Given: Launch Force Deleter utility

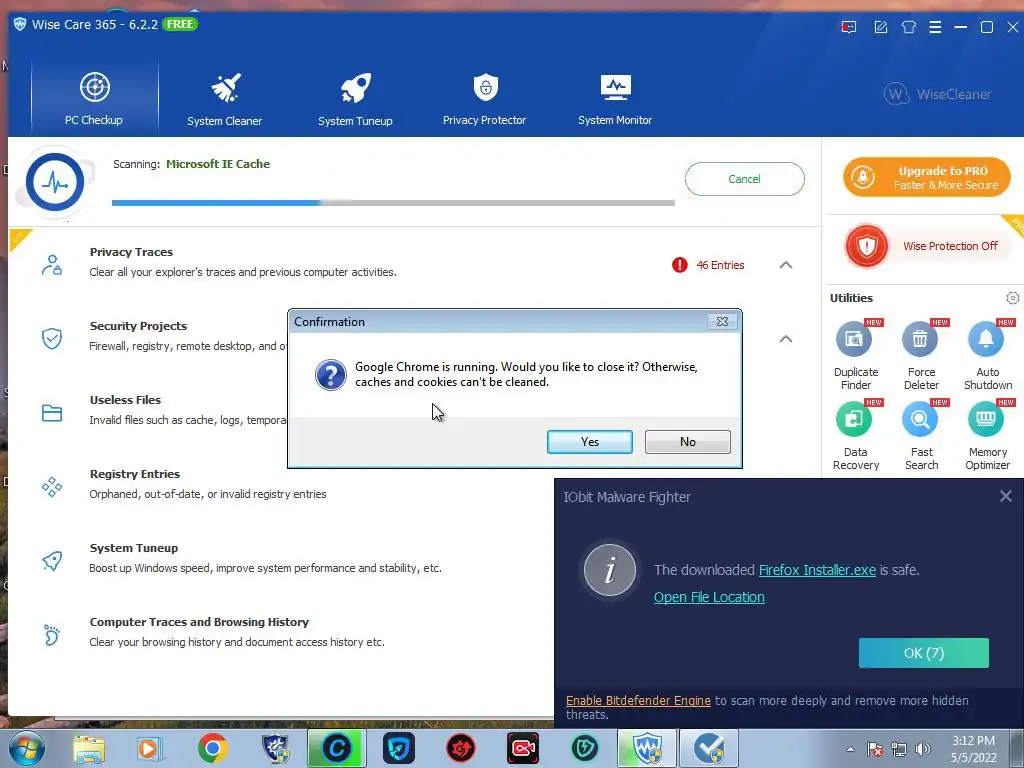Looking at the screenshot, I should coord(921,355).
